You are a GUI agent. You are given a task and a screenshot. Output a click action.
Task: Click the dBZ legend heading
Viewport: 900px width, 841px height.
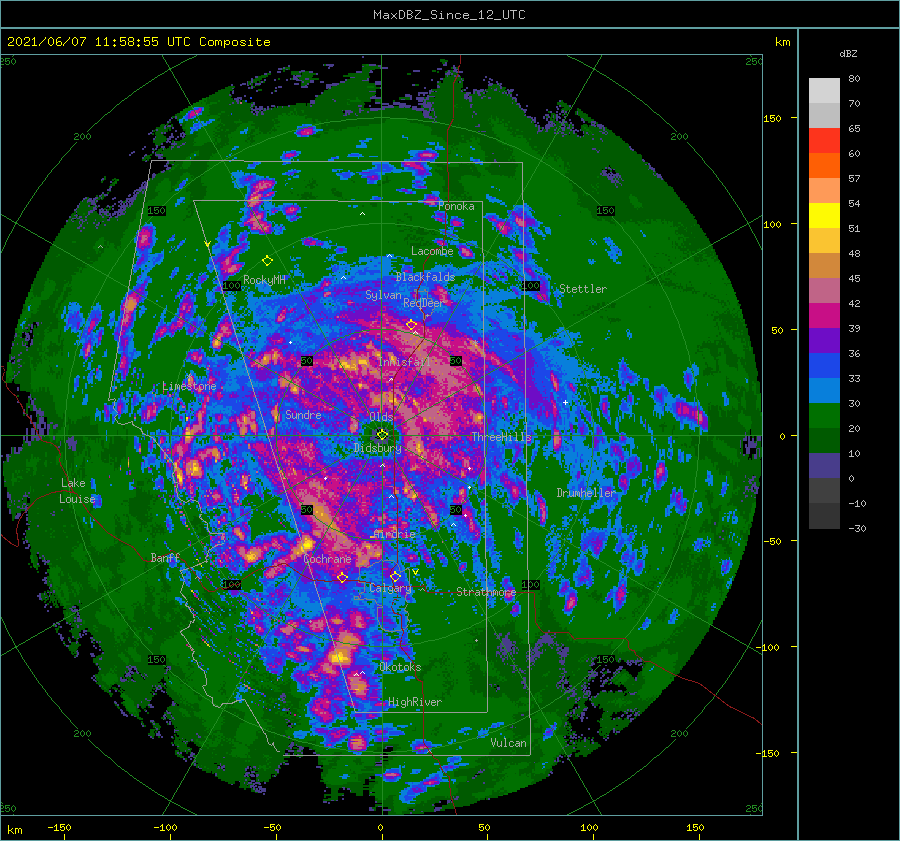point(848,54)
